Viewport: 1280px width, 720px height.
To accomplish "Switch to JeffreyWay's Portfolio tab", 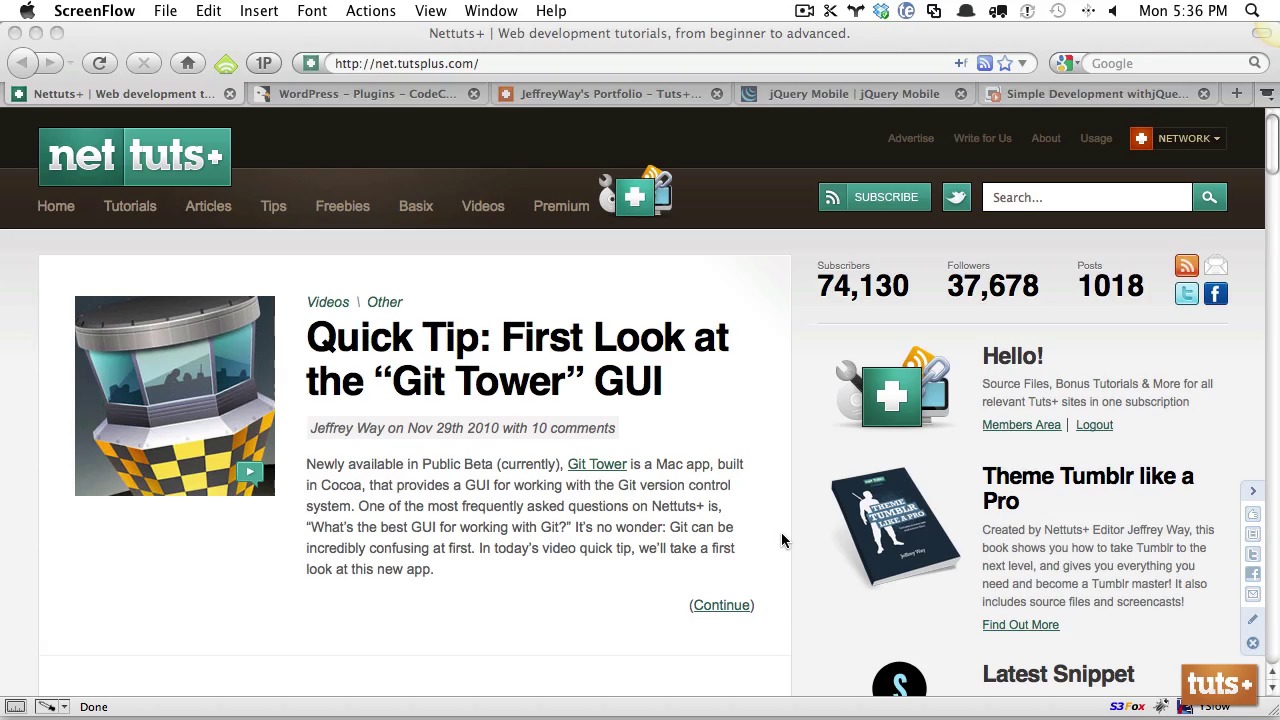I will [610, 94].
